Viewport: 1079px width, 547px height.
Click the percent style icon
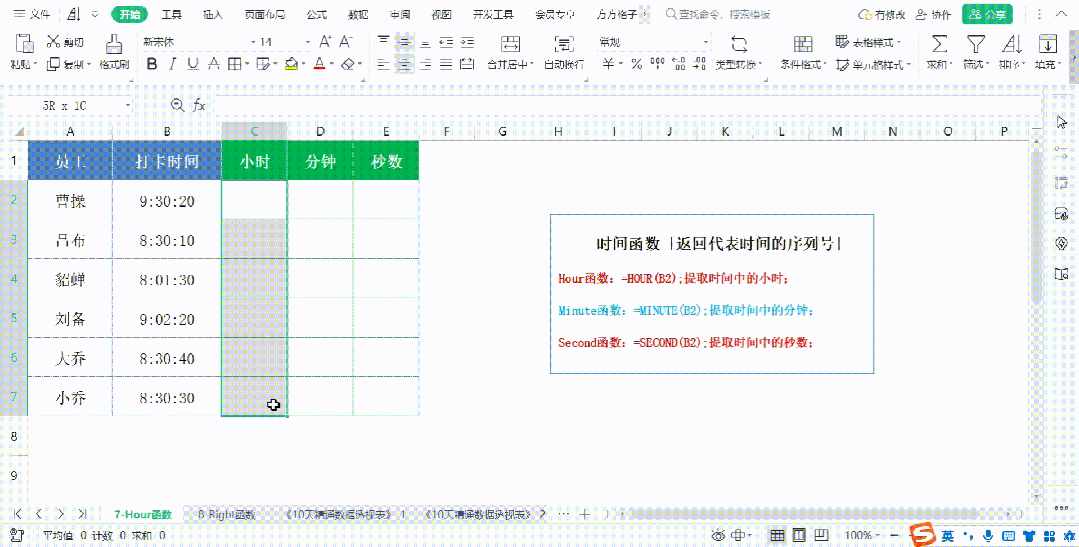tap(637, 64)
